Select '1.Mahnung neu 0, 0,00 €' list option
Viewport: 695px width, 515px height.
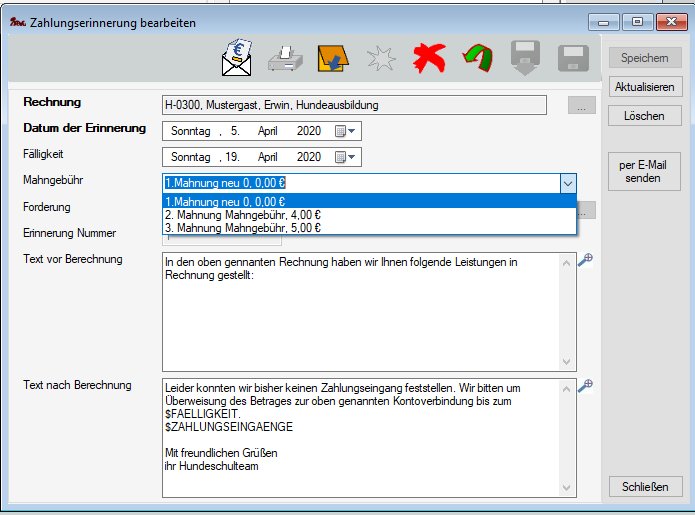pos(368,200)
